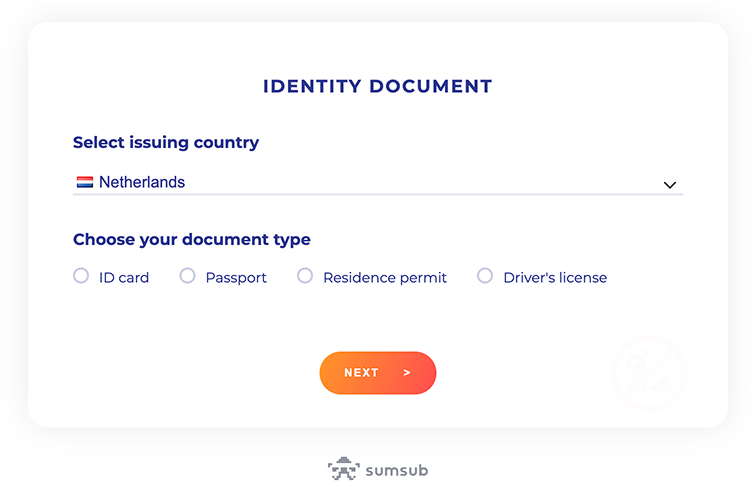Click the faint circular watermark icon
756x492 pixels.
tap(649, 373)
